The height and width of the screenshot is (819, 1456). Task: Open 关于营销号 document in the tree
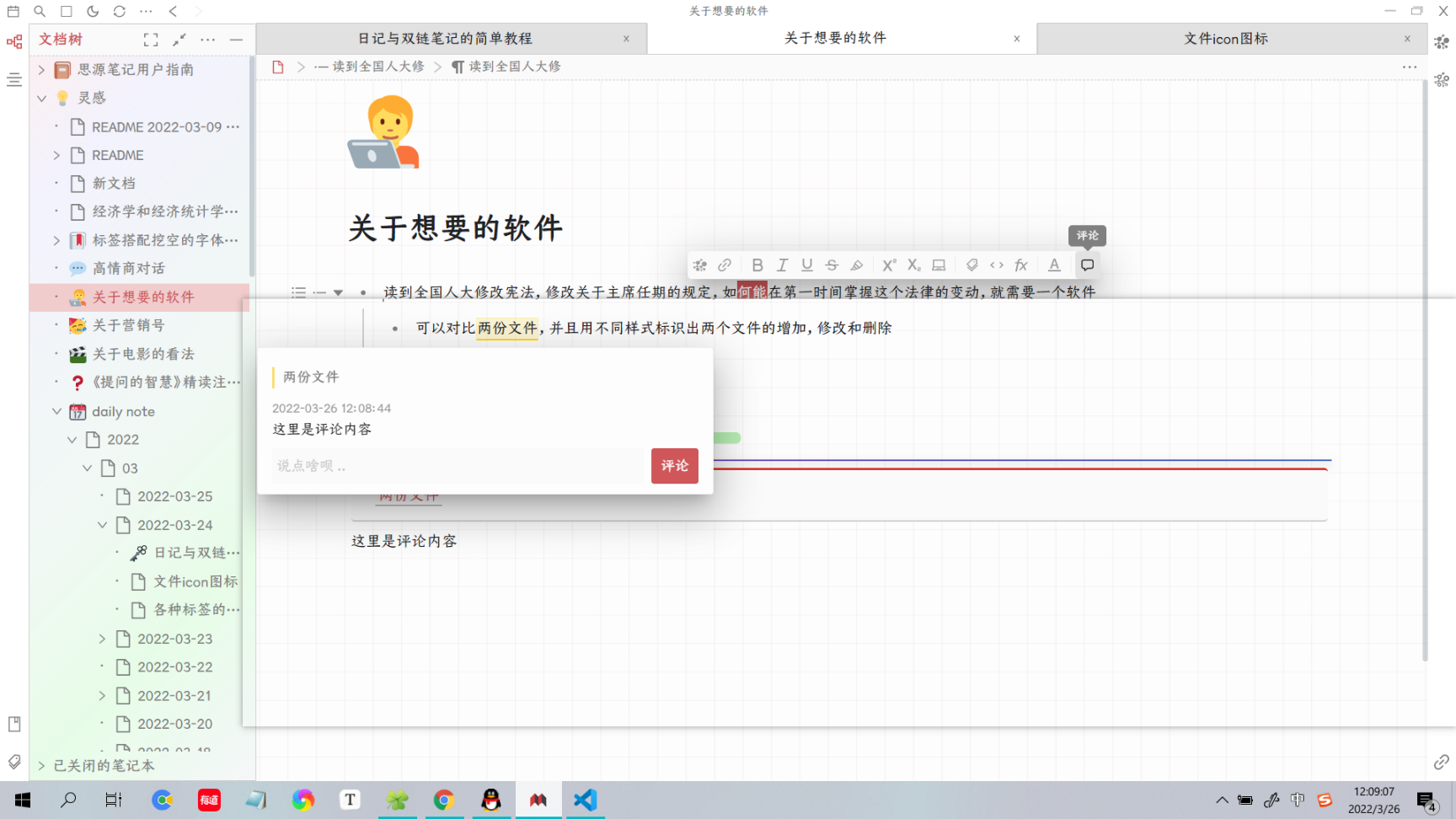coord(129,325)
